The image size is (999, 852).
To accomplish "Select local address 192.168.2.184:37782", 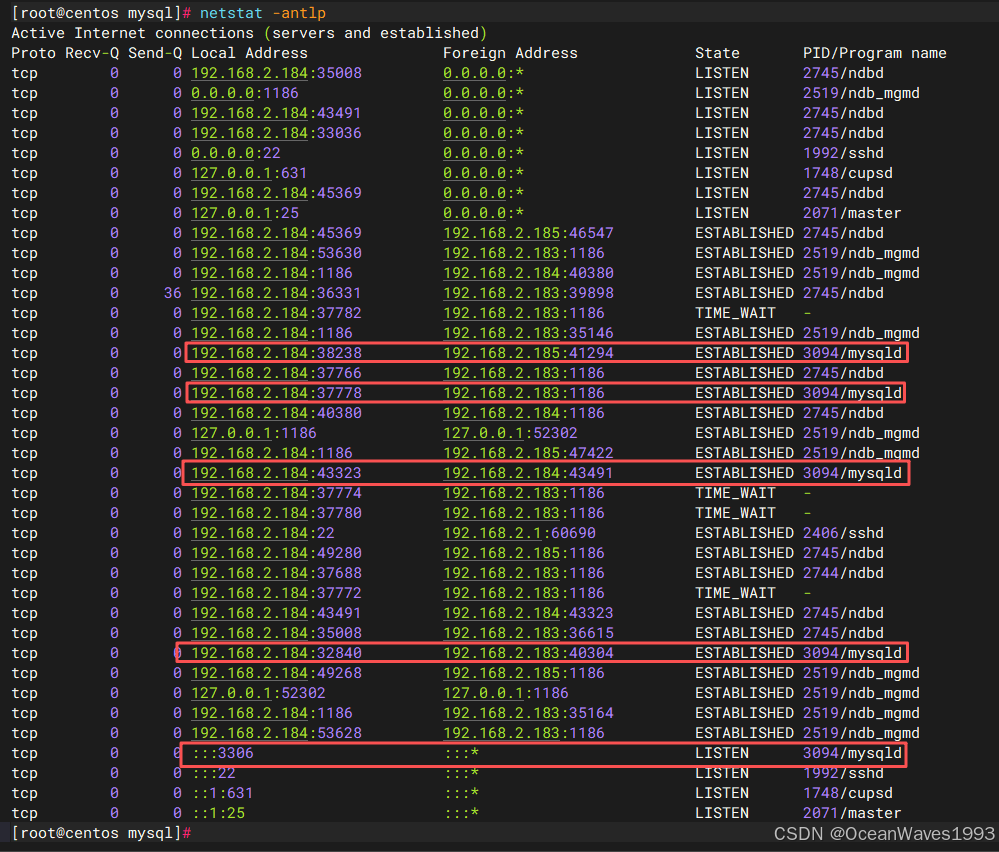I will [x=277, y=313].
